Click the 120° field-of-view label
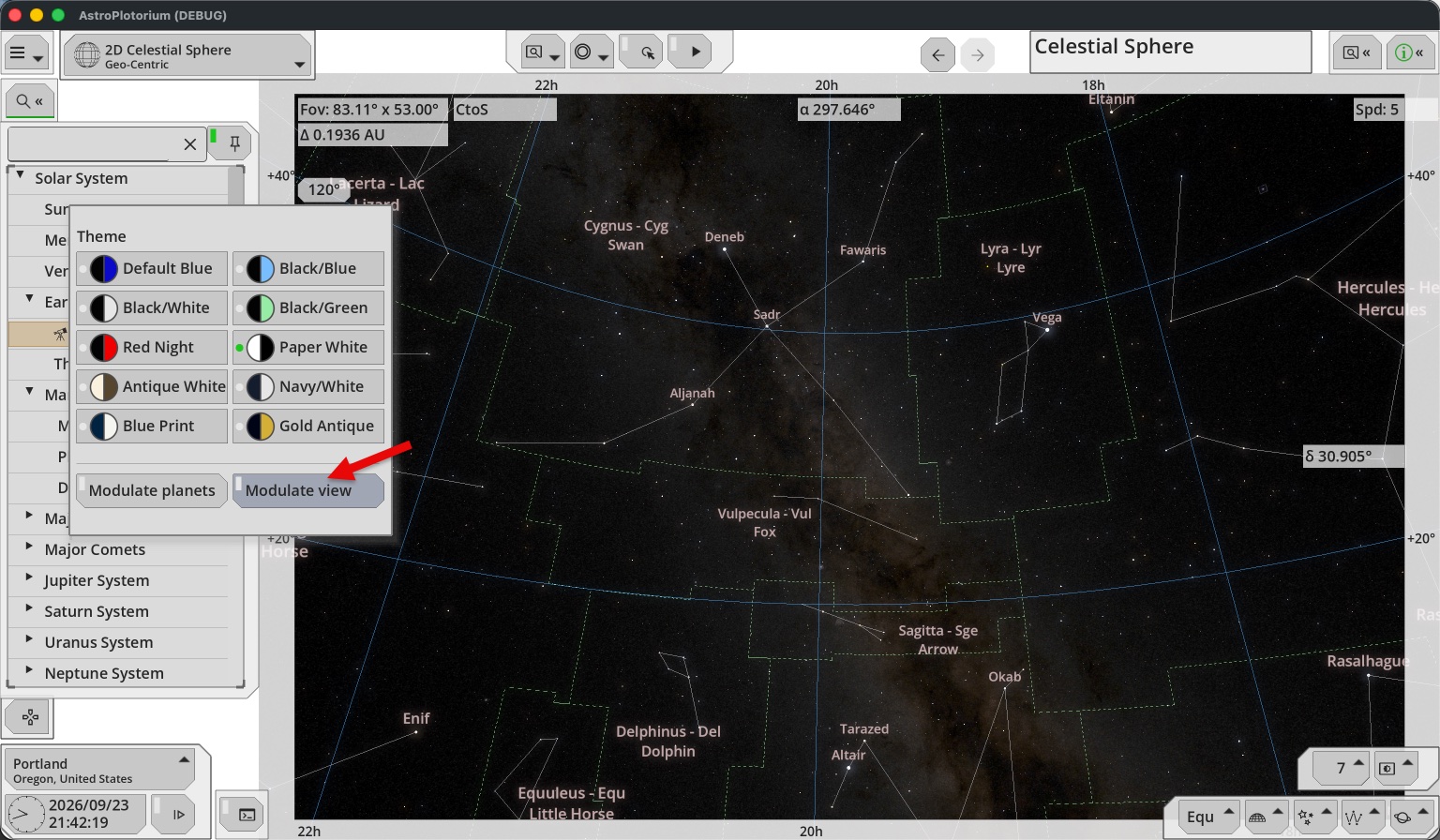Viewport: 1440px width, 840px height. pos(323,189)
